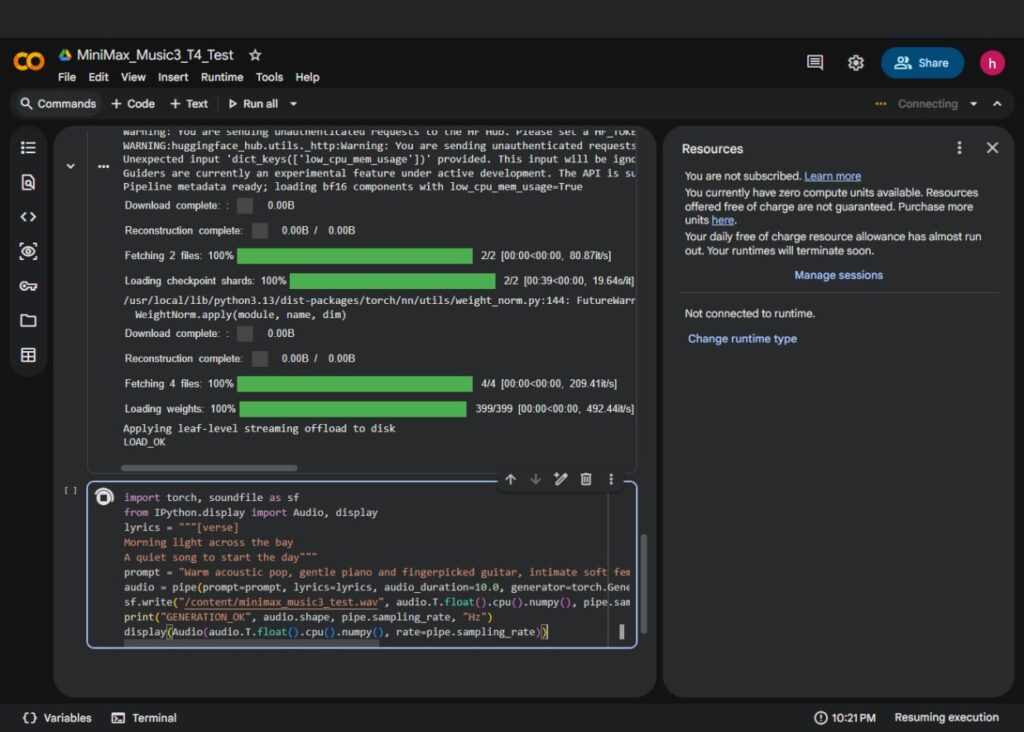Click 'Not connected to runtime.' text
This screenshot has height=732, width=1024.
750,313
